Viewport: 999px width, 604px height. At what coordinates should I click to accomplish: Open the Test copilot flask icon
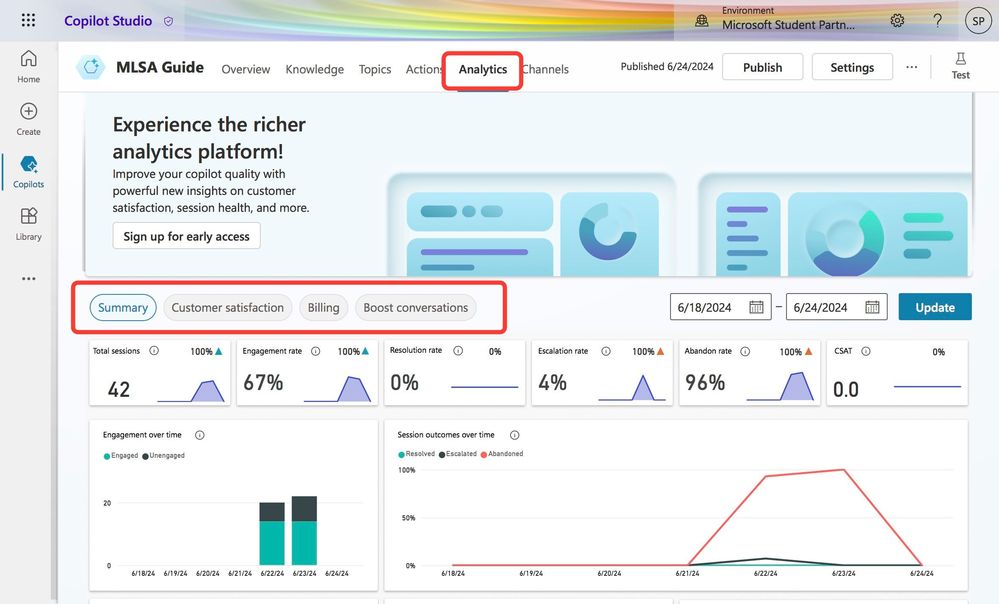960,59
